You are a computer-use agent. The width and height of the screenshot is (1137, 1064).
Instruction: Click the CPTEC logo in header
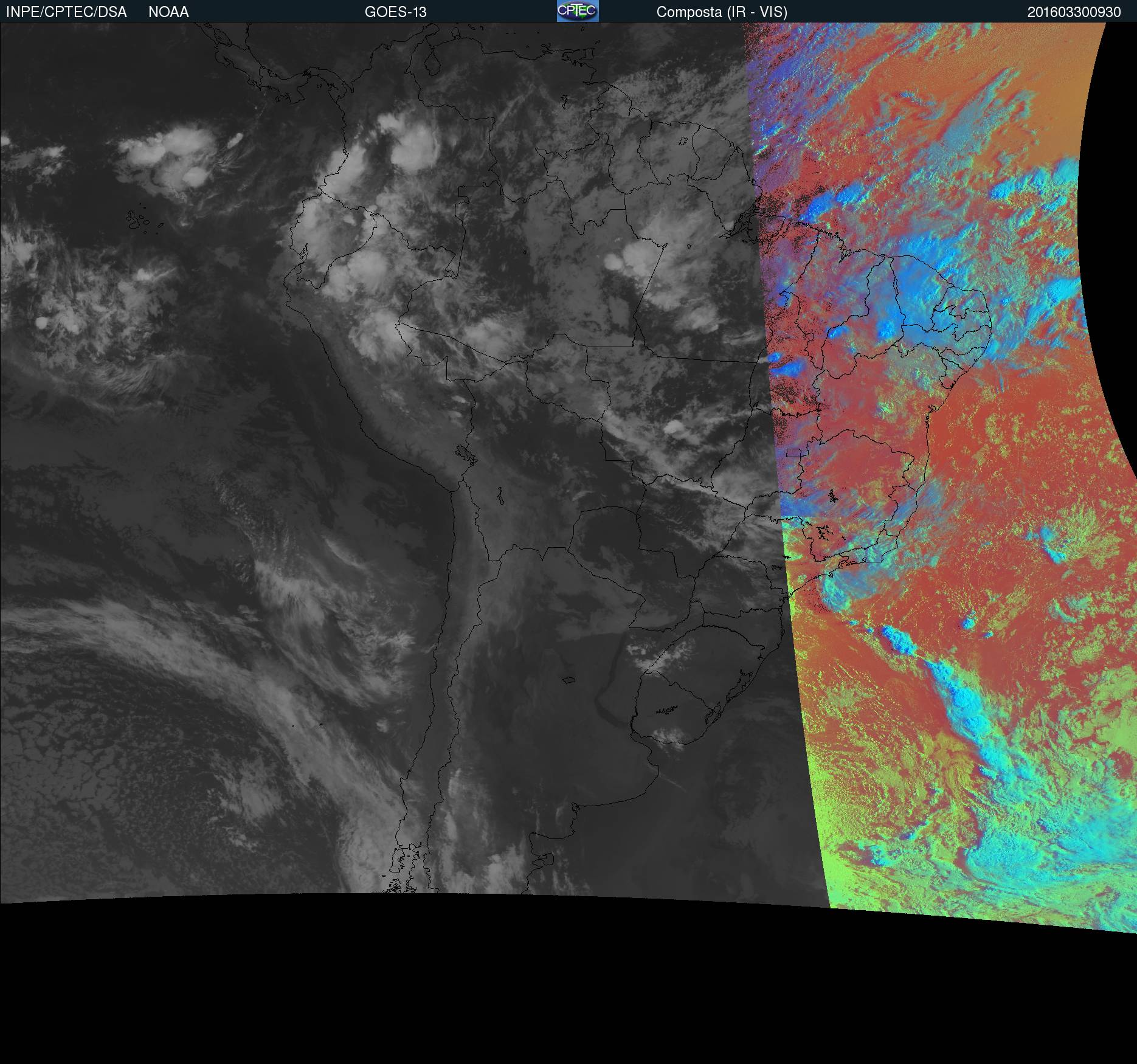[x=577, y=11]
